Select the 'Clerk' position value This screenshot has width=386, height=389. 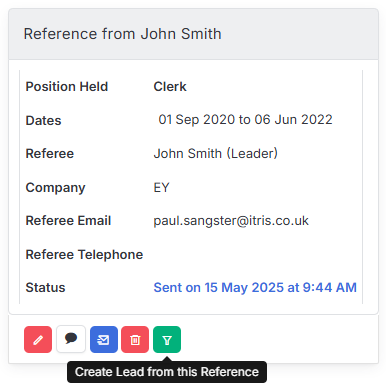pyautogui.click(x=170, y=87)
